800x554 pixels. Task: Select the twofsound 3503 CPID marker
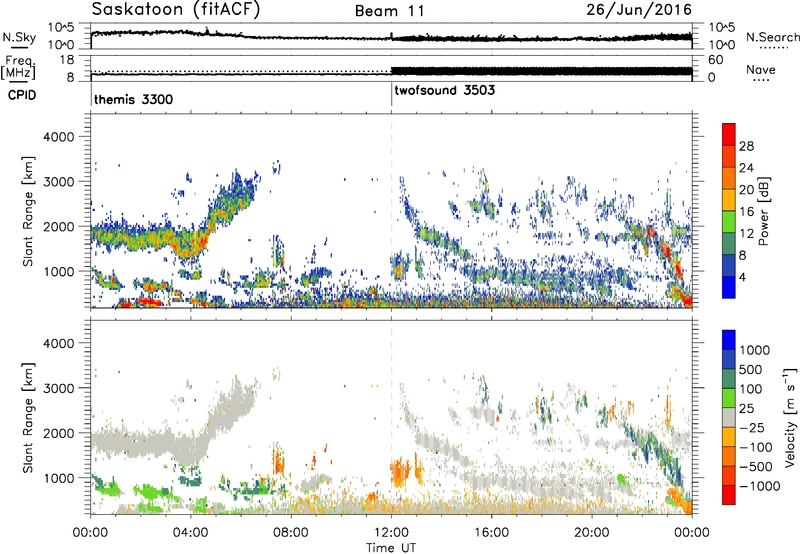pyautogui.click(x=444, y=90)
